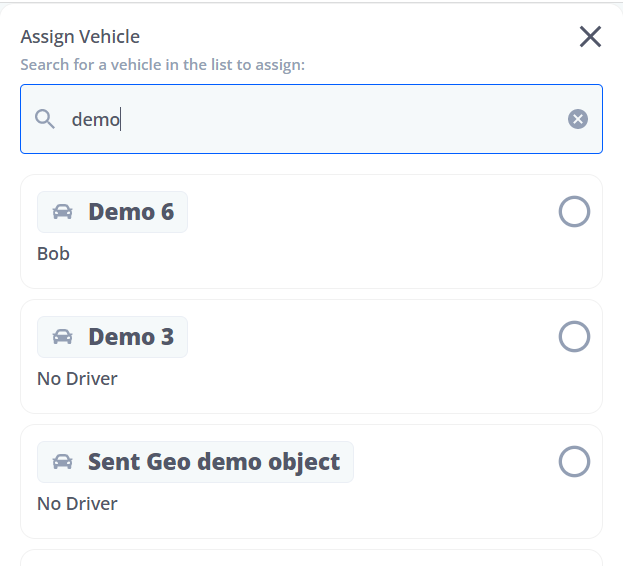The width and height of the screenshot is (623, 566).
Task: Click the car icon beside Demo 6
Action: click(62, 212)
